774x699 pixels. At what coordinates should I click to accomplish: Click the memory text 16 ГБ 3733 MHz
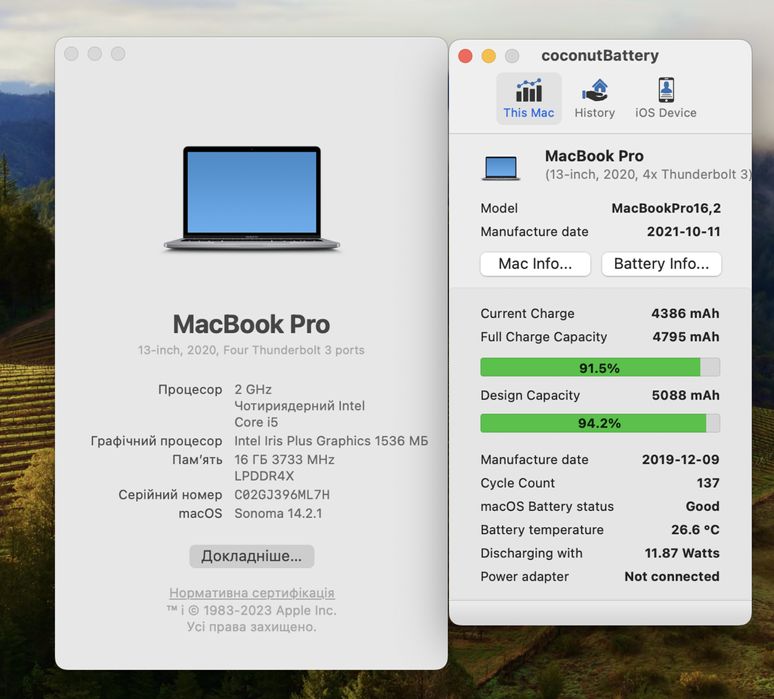tap(284, 460)
